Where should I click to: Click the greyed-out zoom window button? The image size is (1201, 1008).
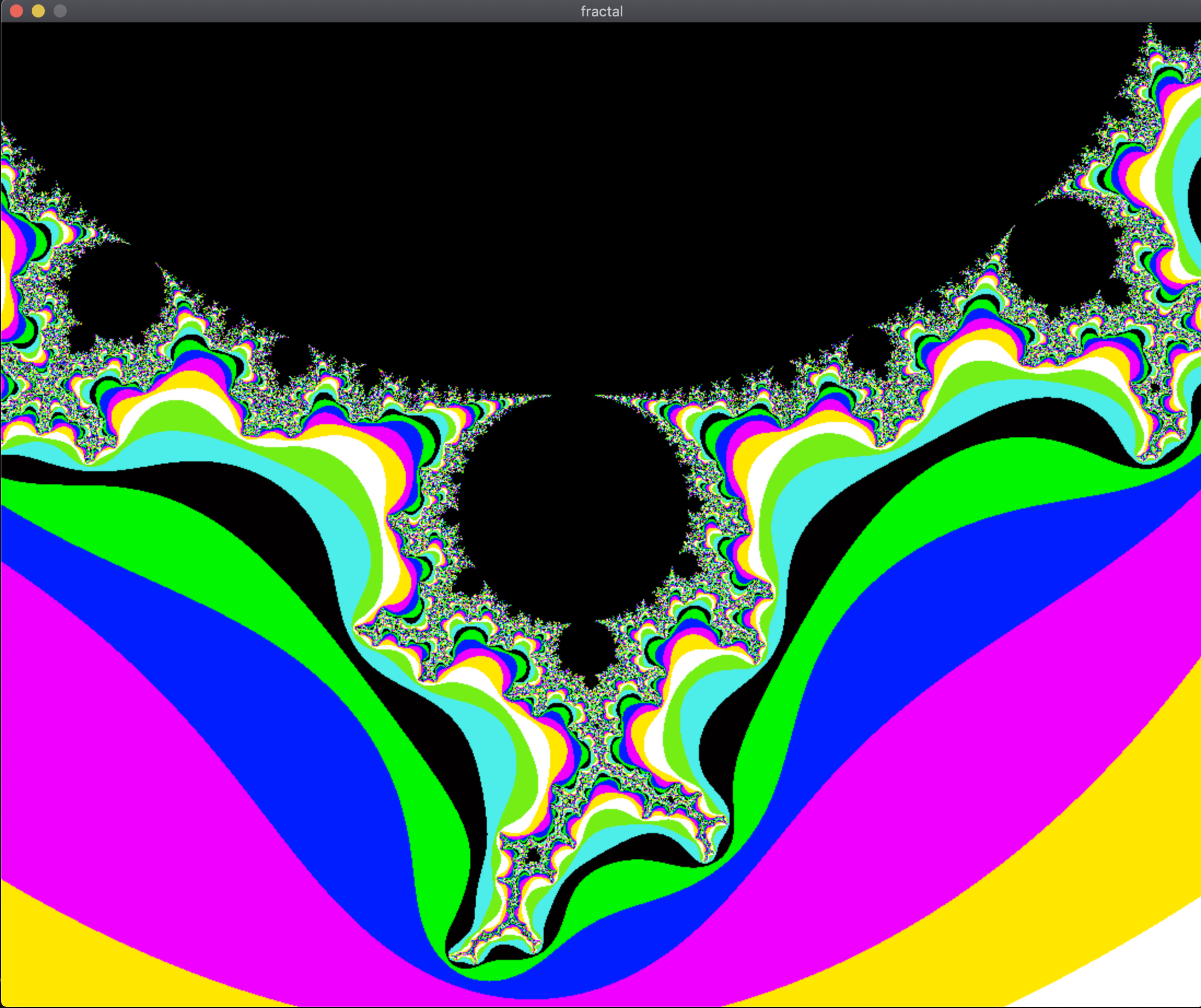pos(60,11)
